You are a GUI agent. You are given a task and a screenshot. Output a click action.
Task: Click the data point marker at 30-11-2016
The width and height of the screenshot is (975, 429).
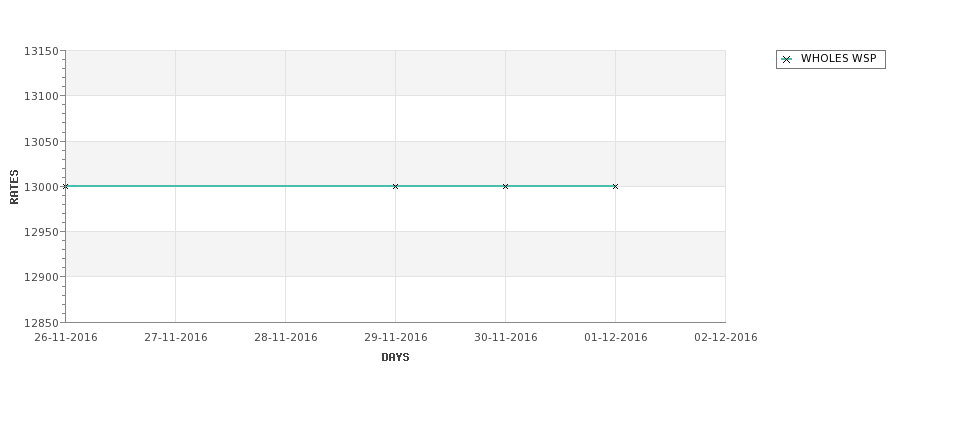click(506, 187)
